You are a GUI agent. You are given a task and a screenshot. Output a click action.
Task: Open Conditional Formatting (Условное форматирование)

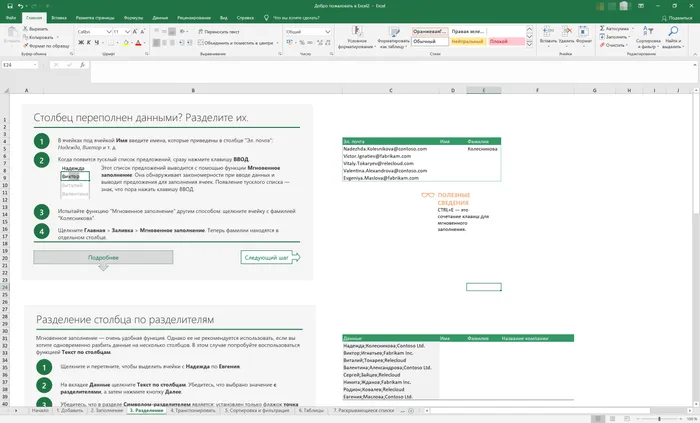[x=357, y=37]
